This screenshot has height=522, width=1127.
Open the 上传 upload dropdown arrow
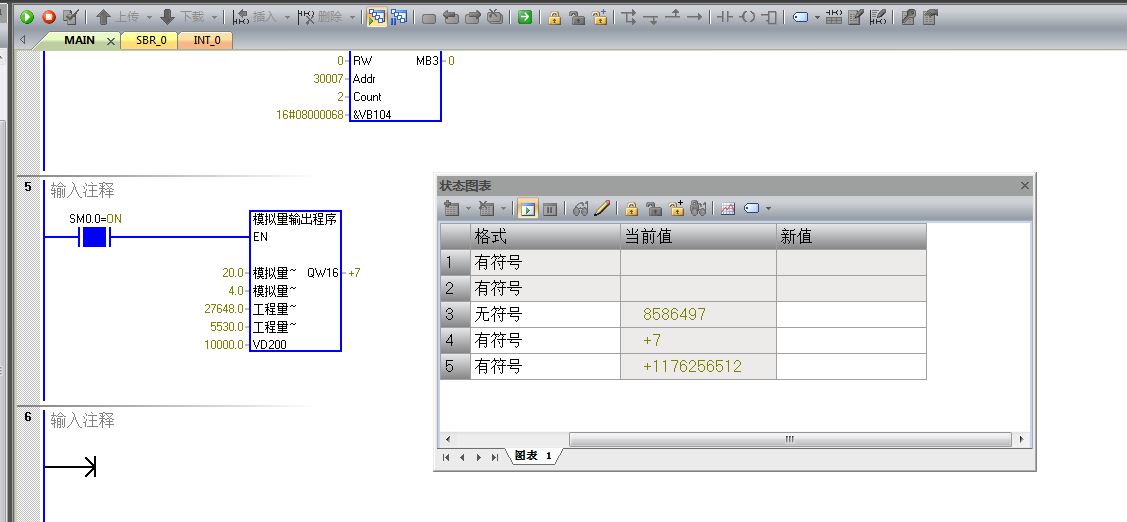(149, 17)
